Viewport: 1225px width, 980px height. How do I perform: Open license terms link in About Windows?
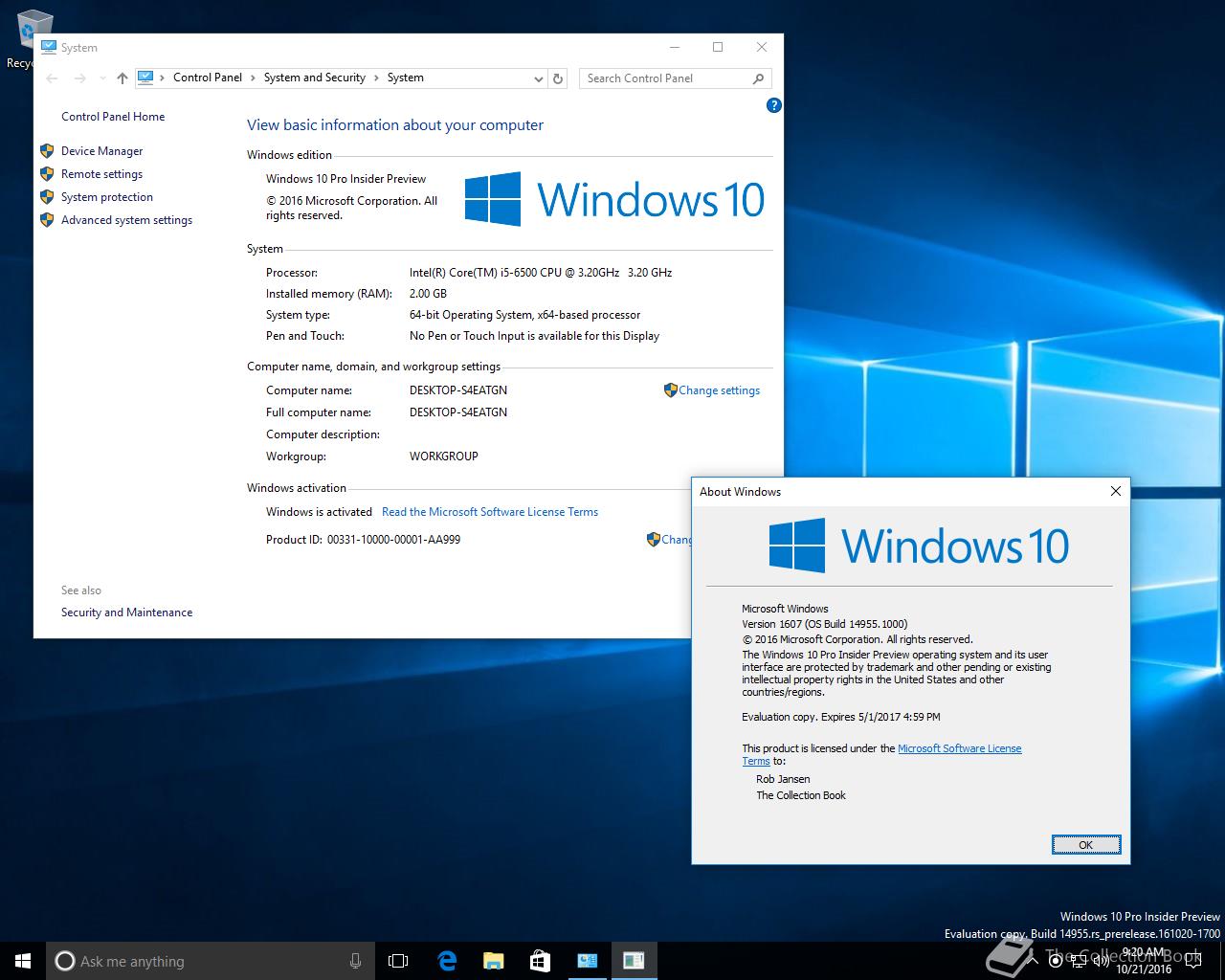pos(959,748)
